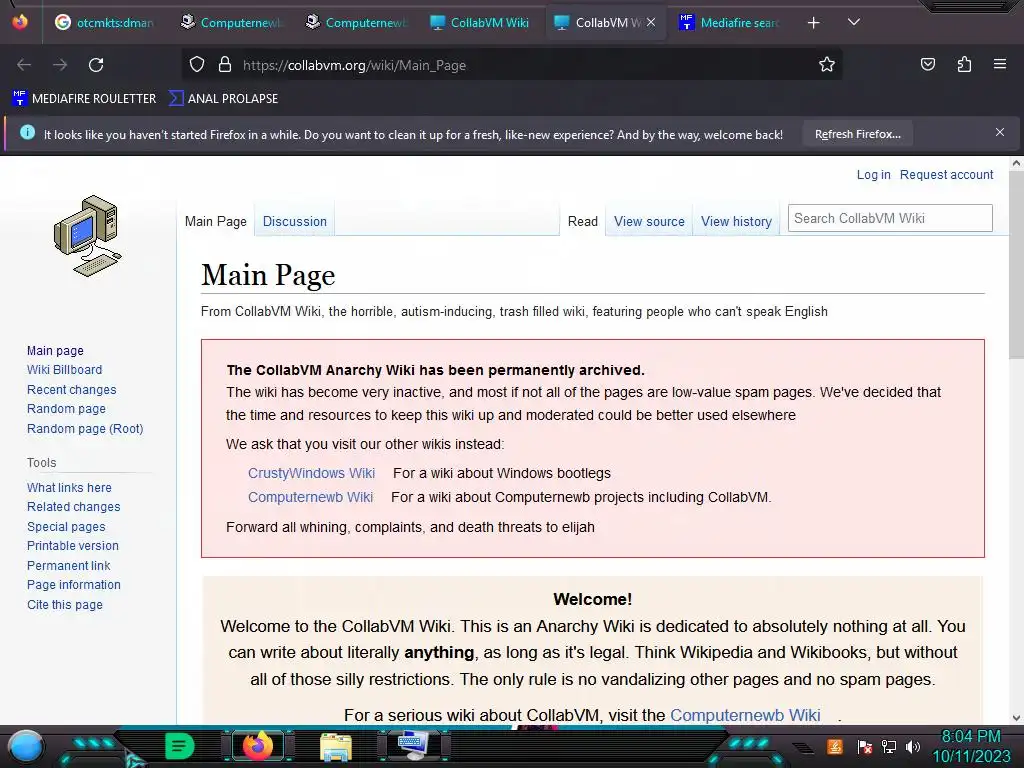Open the Related changes link

(73, 507)
